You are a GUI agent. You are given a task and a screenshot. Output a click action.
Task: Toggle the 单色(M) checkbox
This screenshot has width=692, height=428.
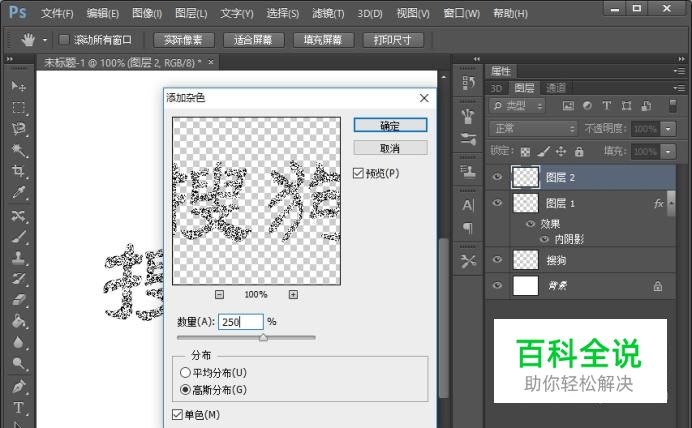(177, 415)
